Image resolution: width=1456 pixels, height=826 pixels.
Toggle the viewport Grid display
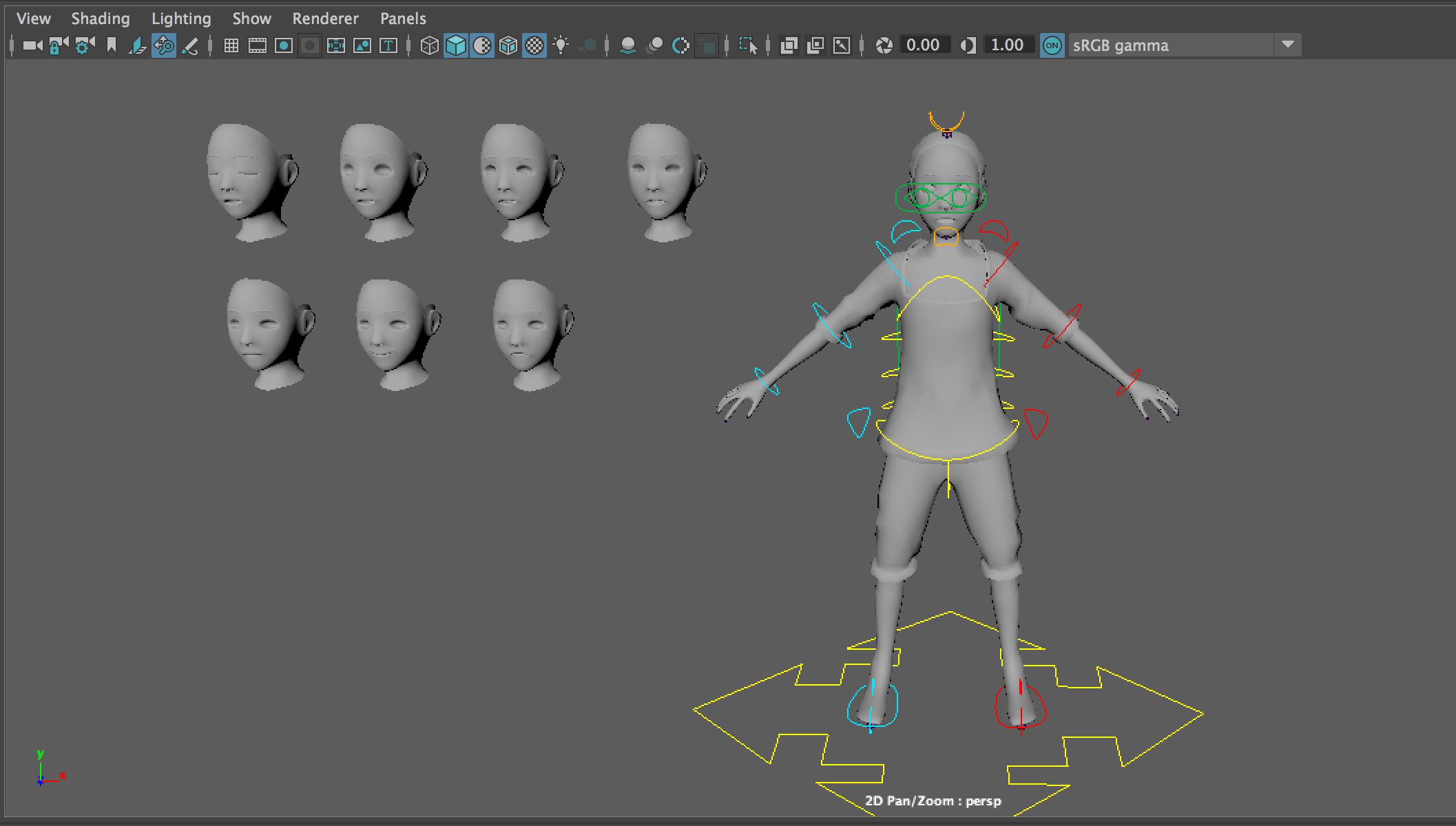pos(231,45)
